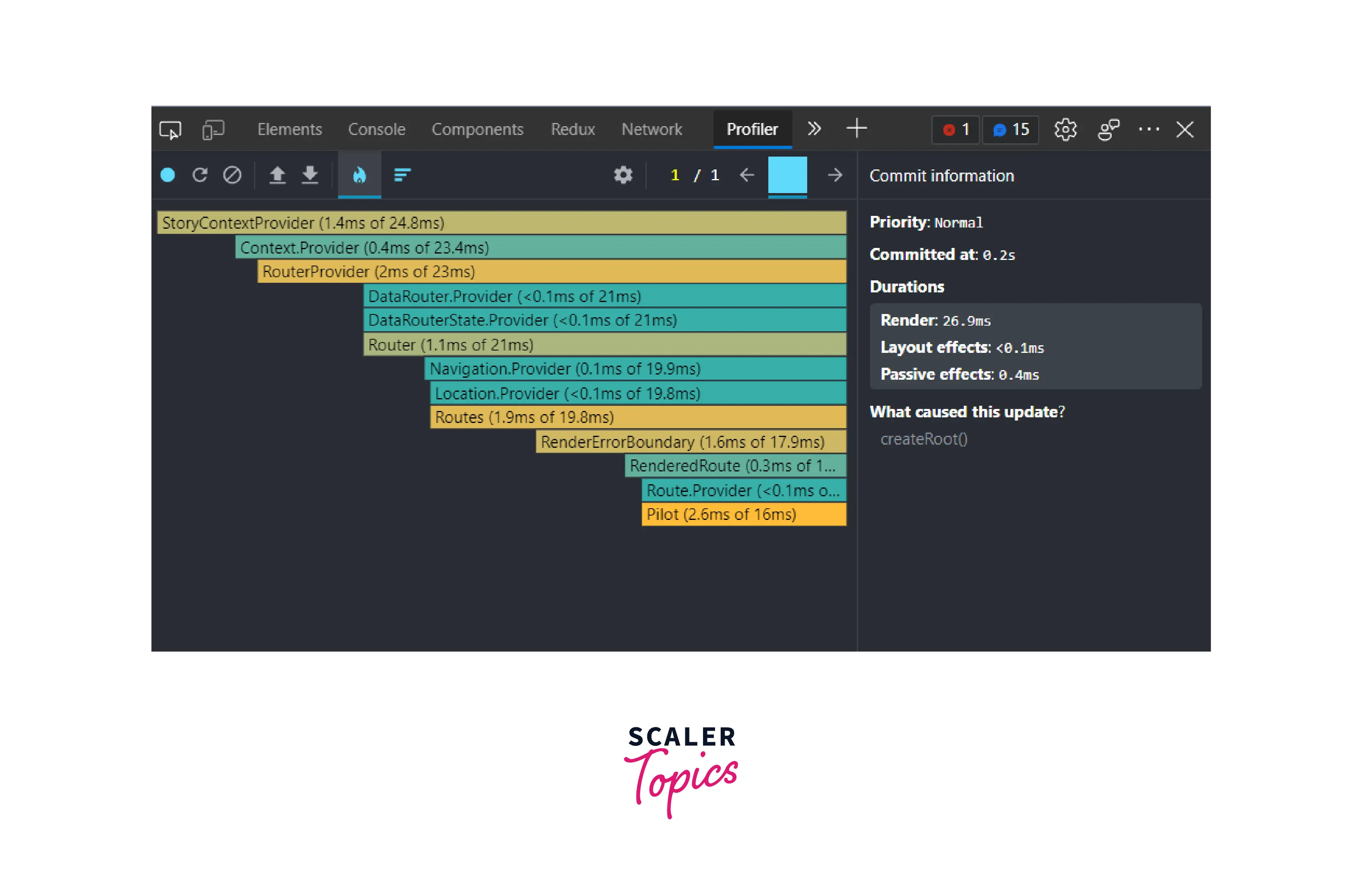The width and height of the screenshot is (1362, 896).
Task: Start profiling with the record button
Action: pos(168,175)
